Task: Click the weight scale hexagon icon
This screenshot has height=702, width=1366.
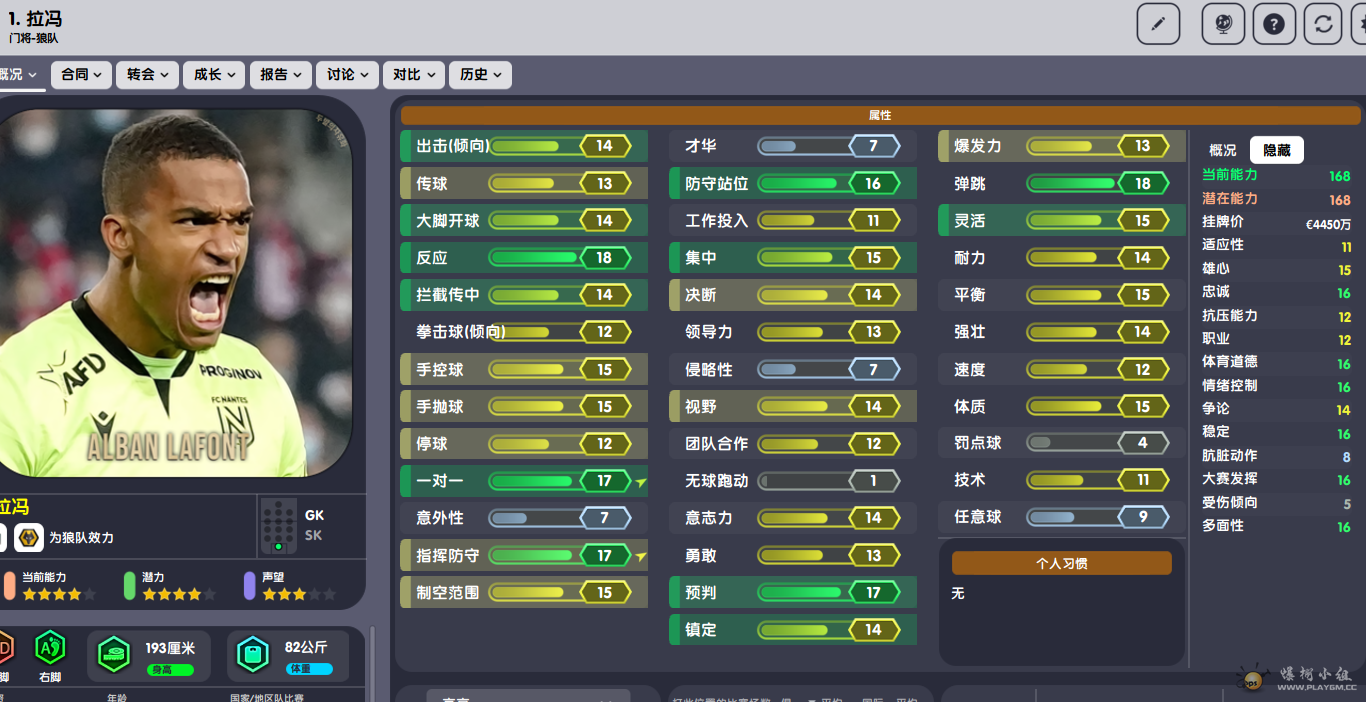Action: 253,655
